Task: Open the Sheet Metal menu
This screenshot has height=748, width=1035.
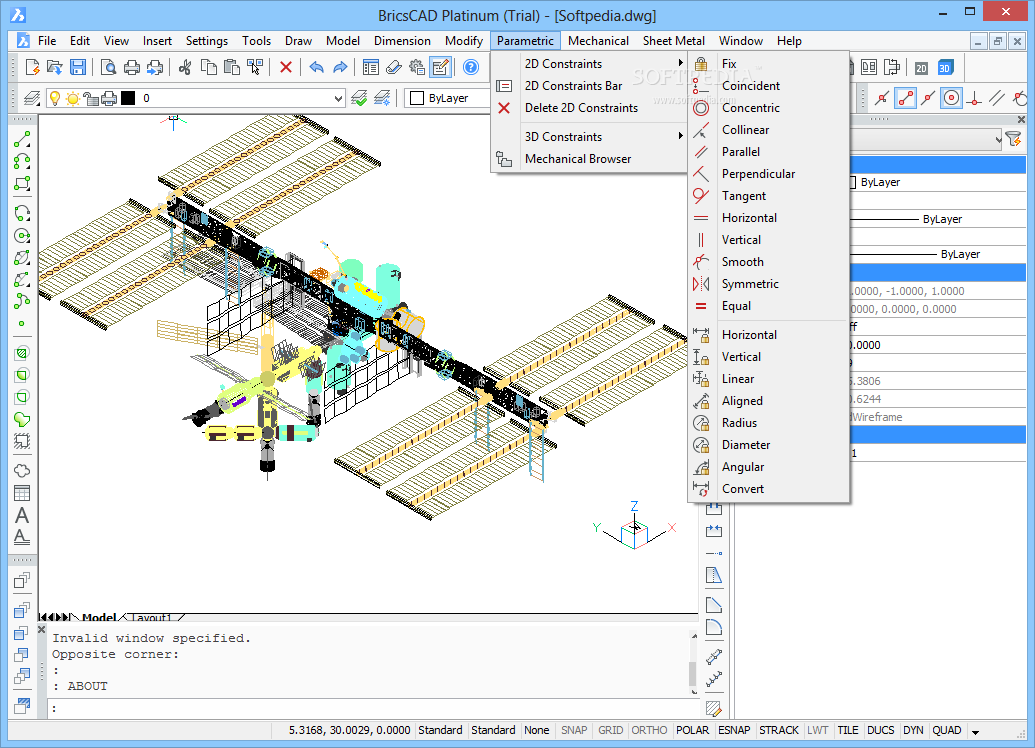Action: click(673, 41)
